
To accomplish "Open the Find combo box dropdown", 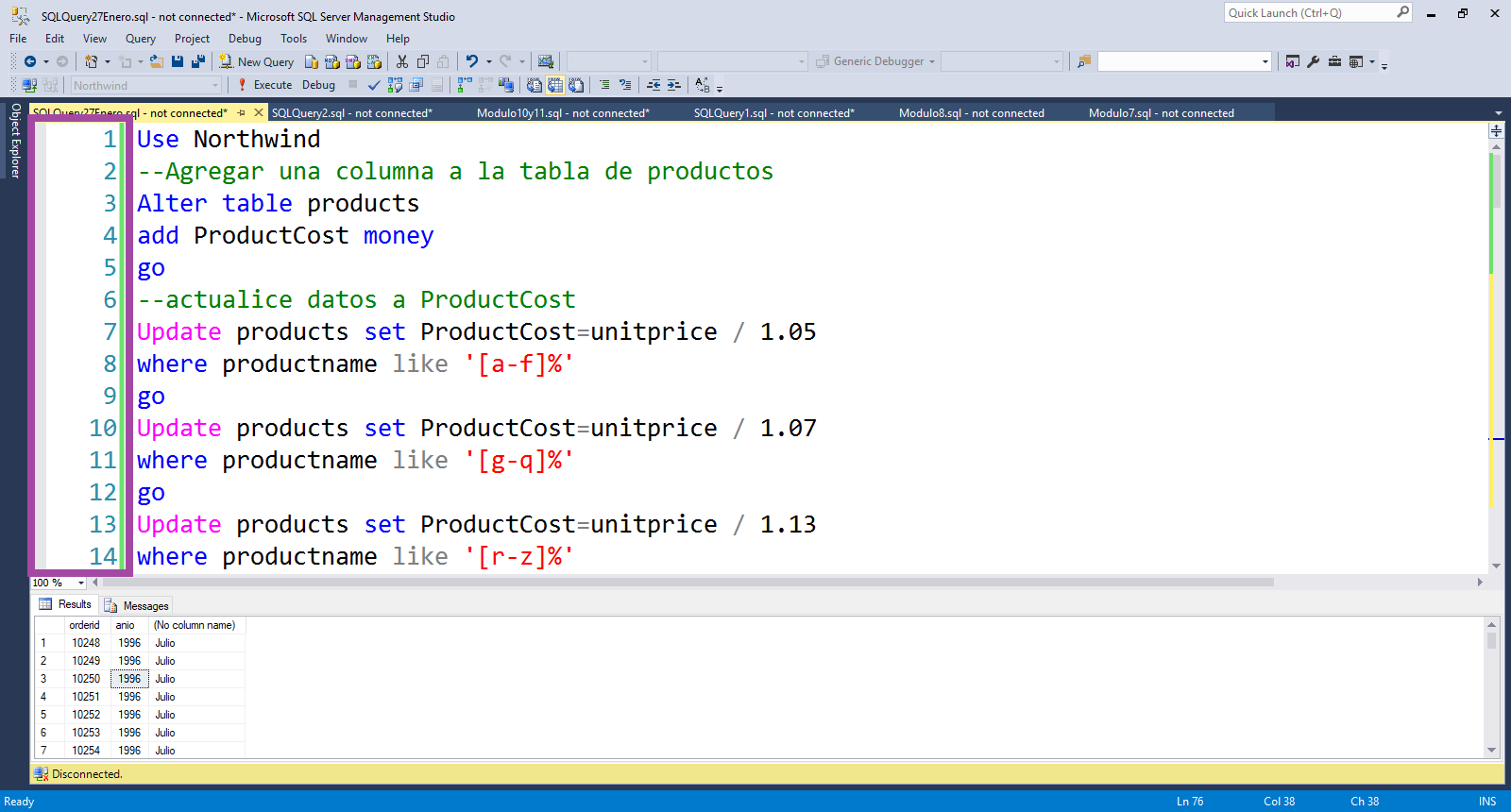I will click(x=1265, y=61).
